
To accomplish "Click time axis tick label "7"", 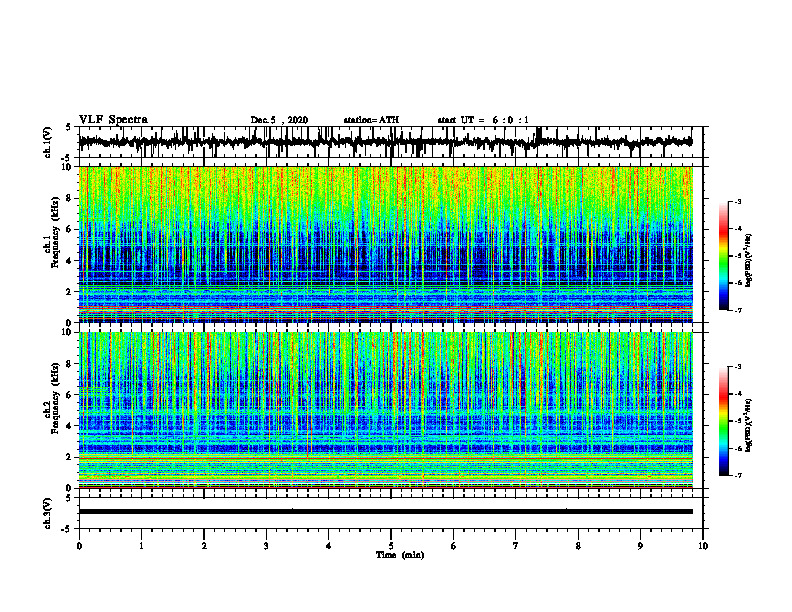I will [516, 546].
